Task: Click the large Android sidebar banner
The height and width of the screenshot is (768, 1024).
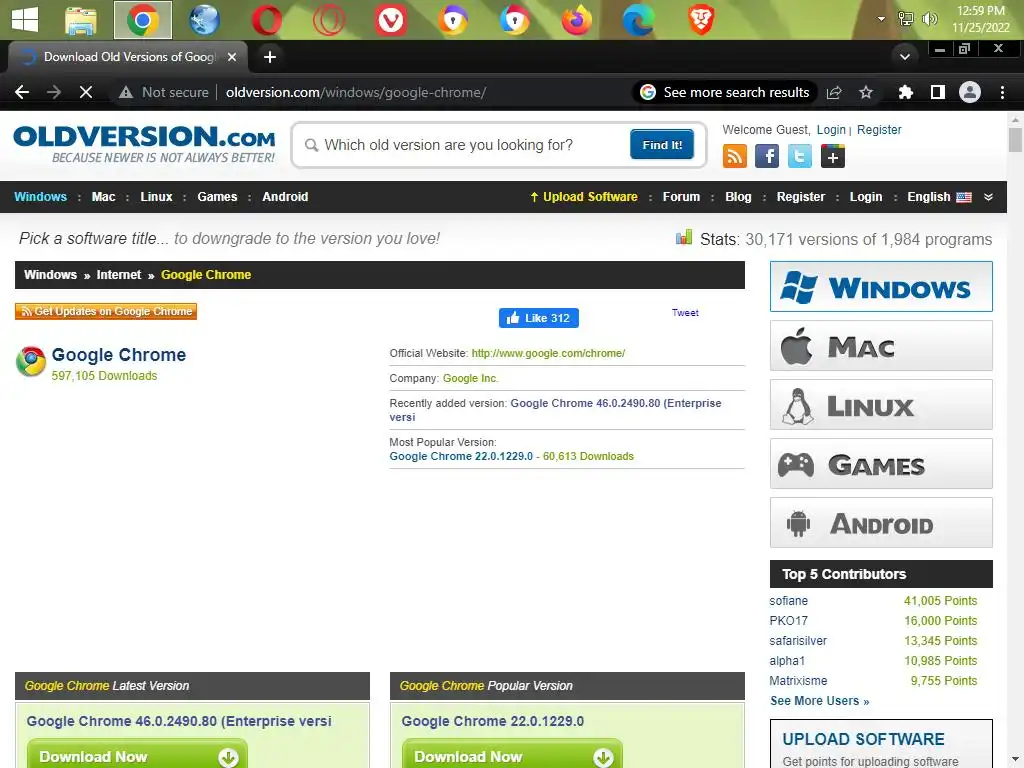Action: [881, 522]
